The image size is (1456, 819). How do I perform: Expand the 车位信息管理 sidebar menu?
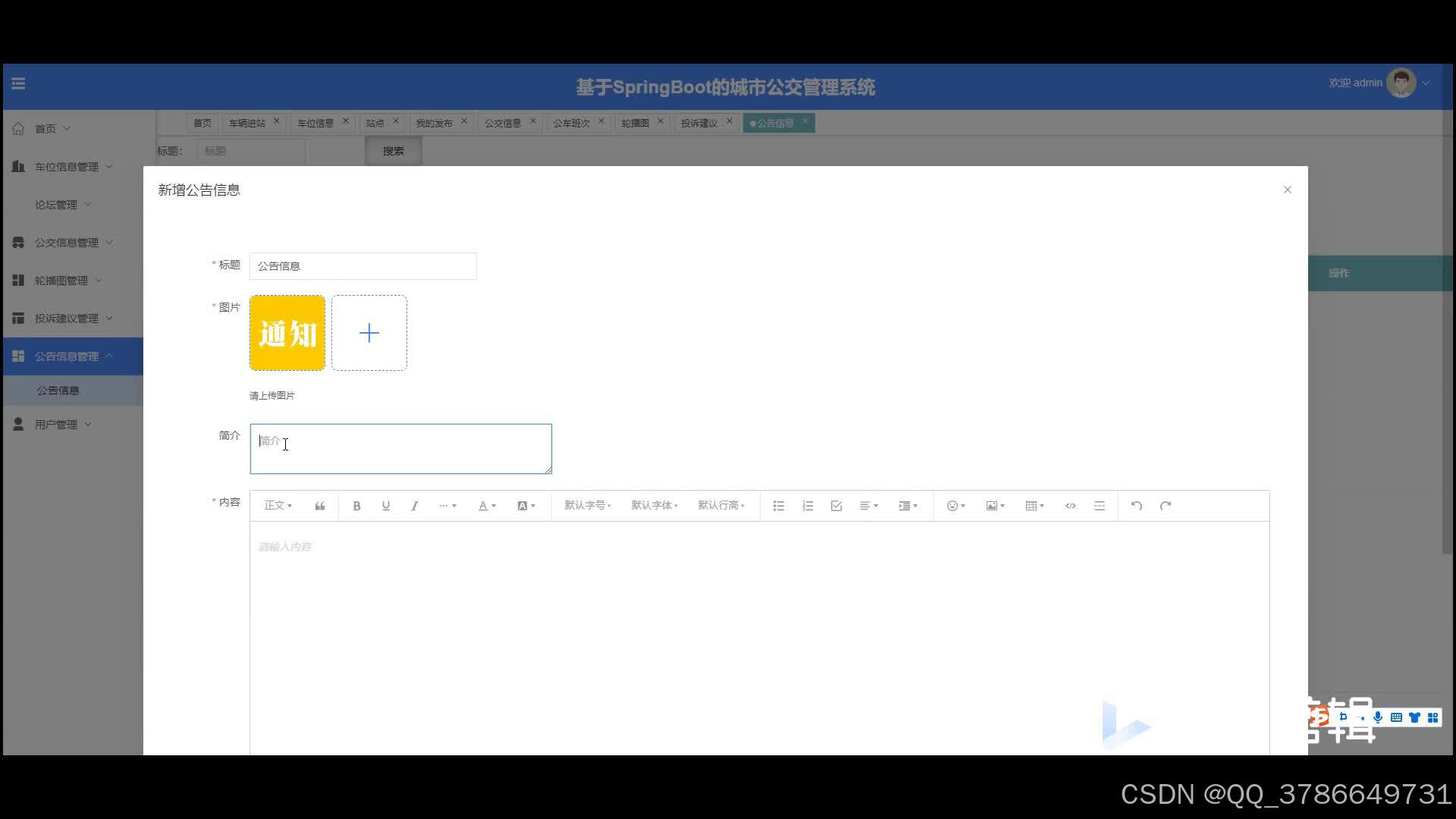point(67,167)
